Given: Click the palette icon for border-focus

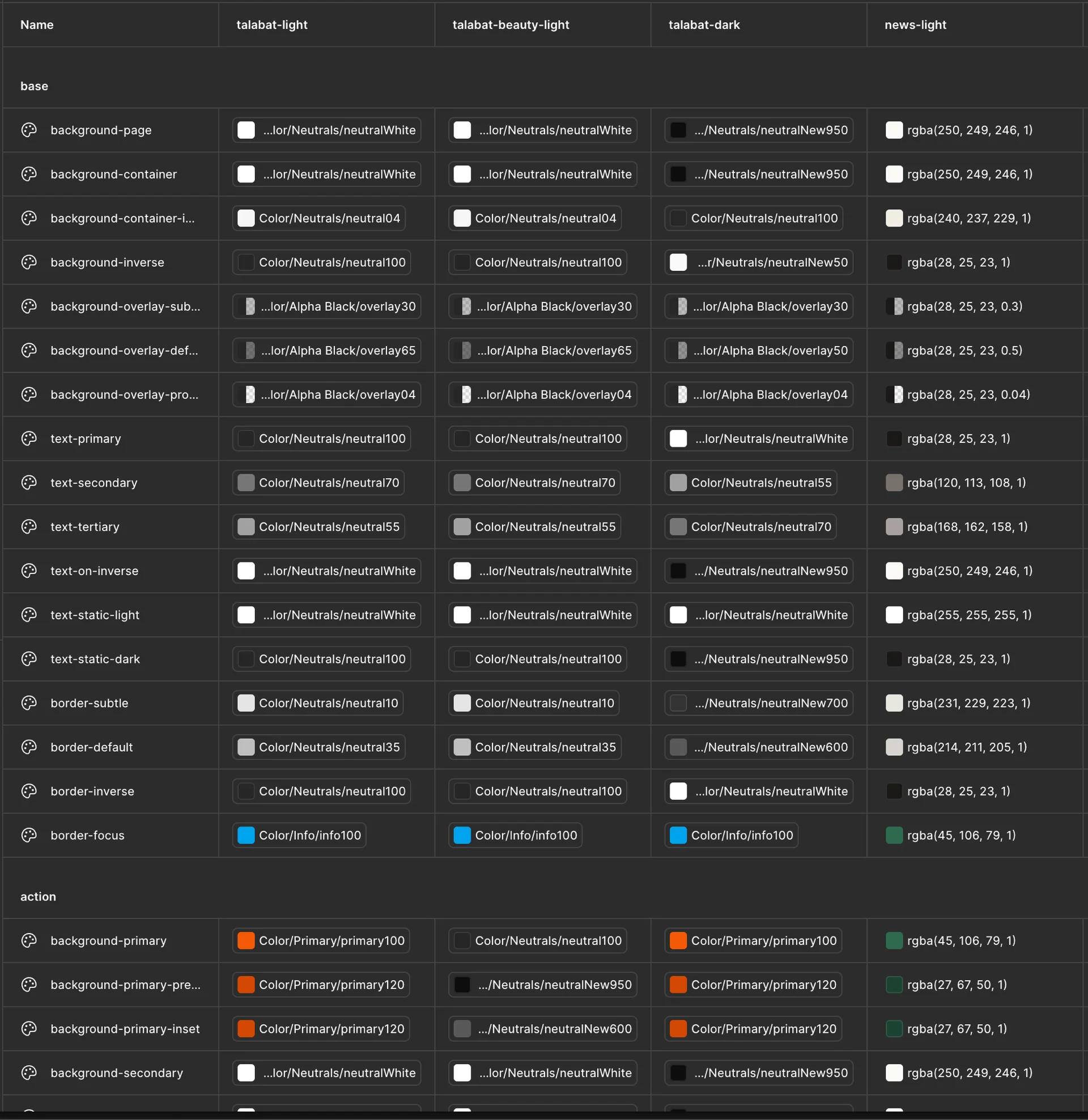Looking at the screenshot, I should click(x=28, y=835).
